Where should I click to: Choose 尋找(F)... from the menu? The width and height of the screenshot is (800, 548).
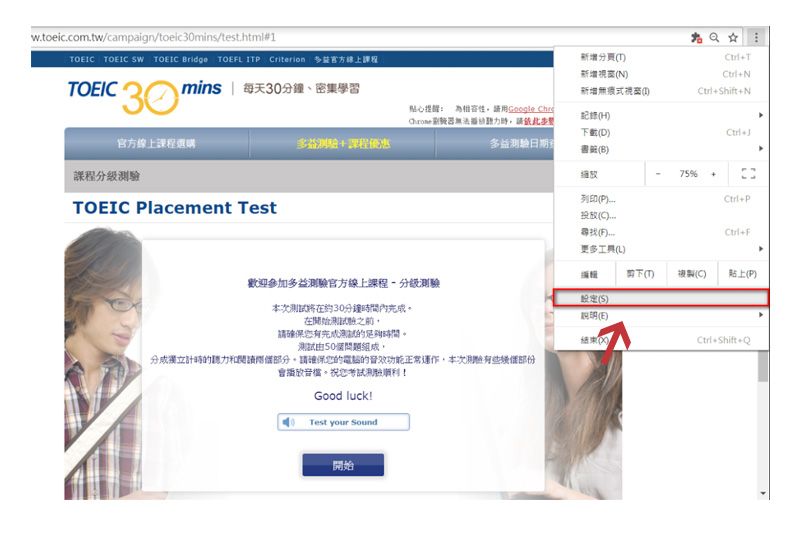pyautogui.click(x=661, y=232)
